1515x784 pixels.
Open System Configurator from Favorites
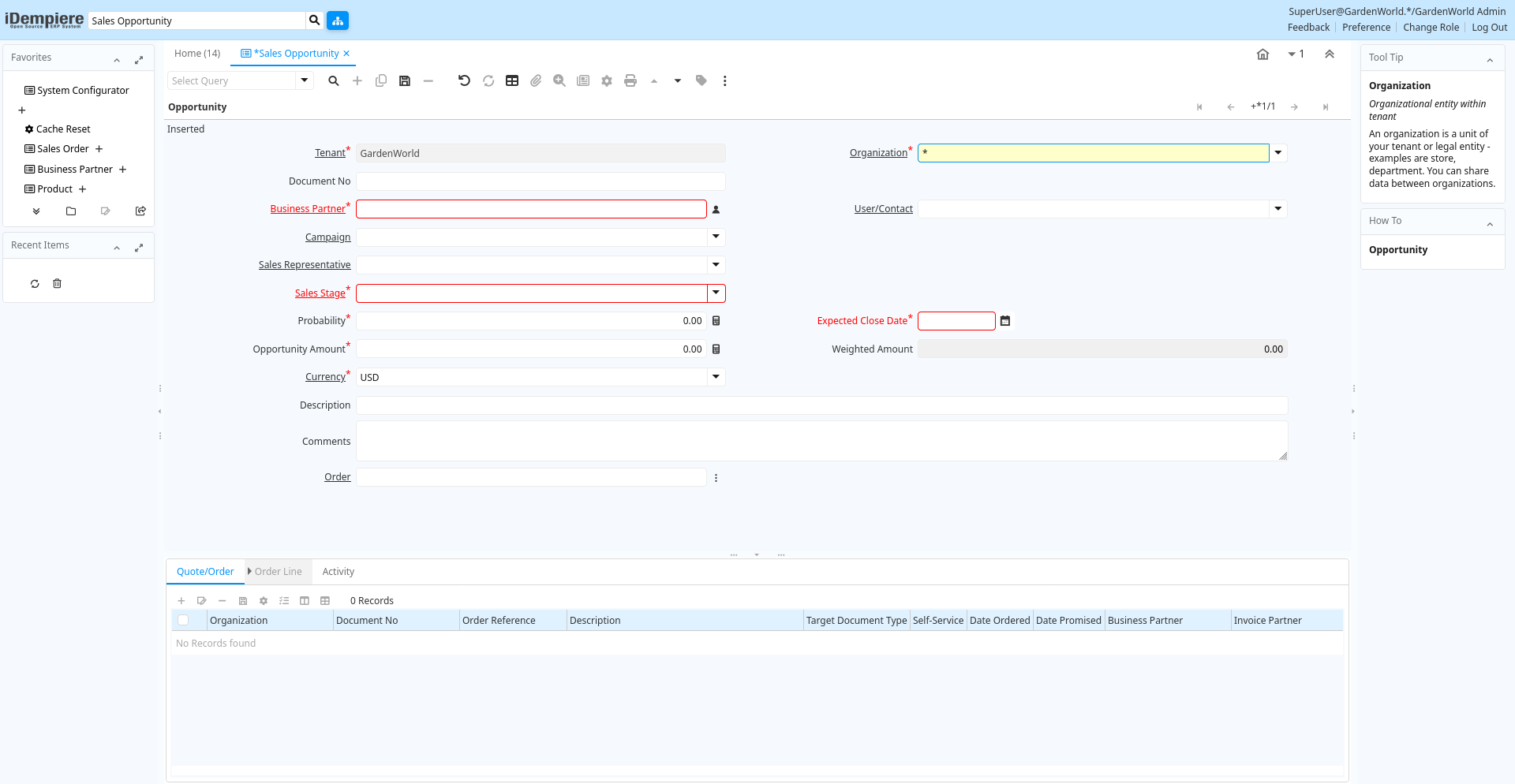pos(83,91)
